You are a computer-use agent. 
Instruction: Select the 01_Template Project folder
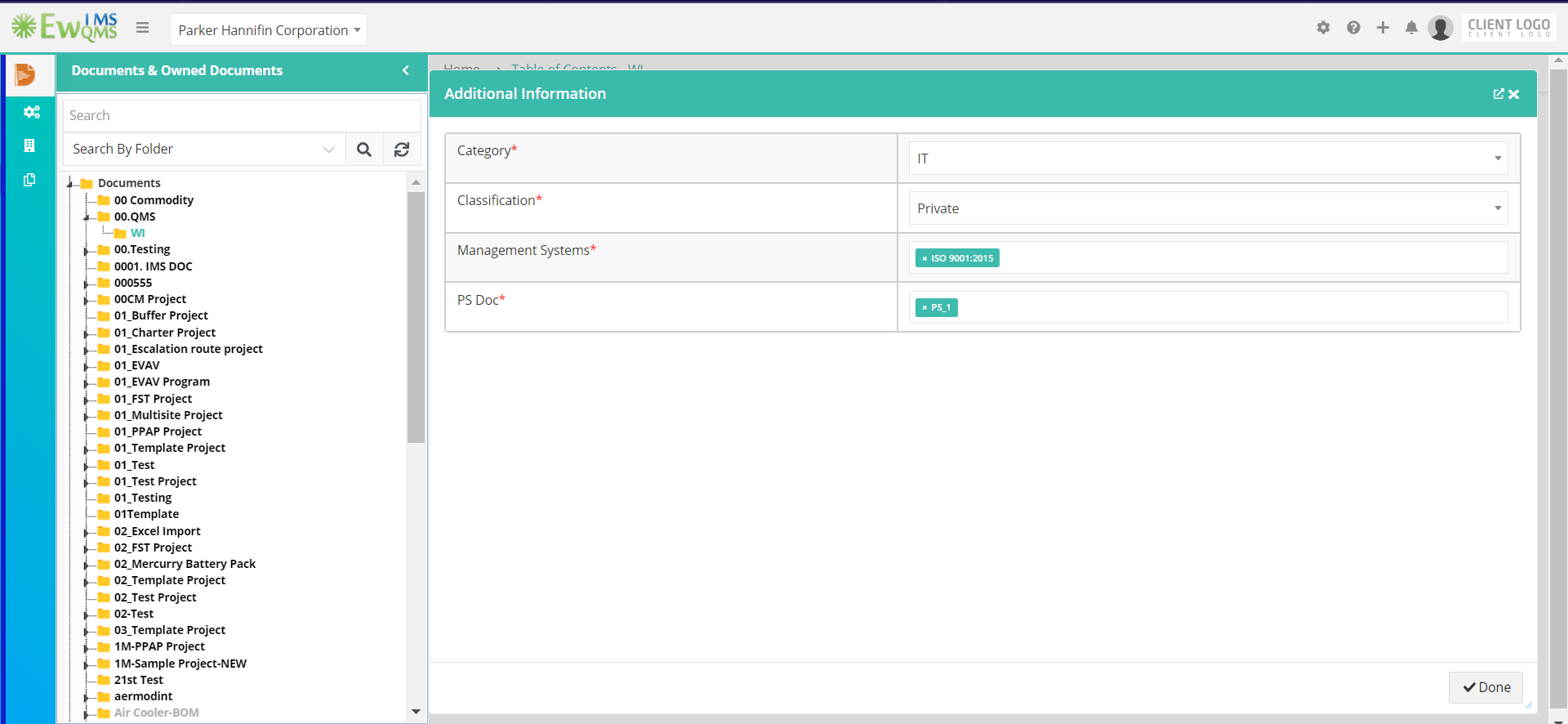[170, 448]
